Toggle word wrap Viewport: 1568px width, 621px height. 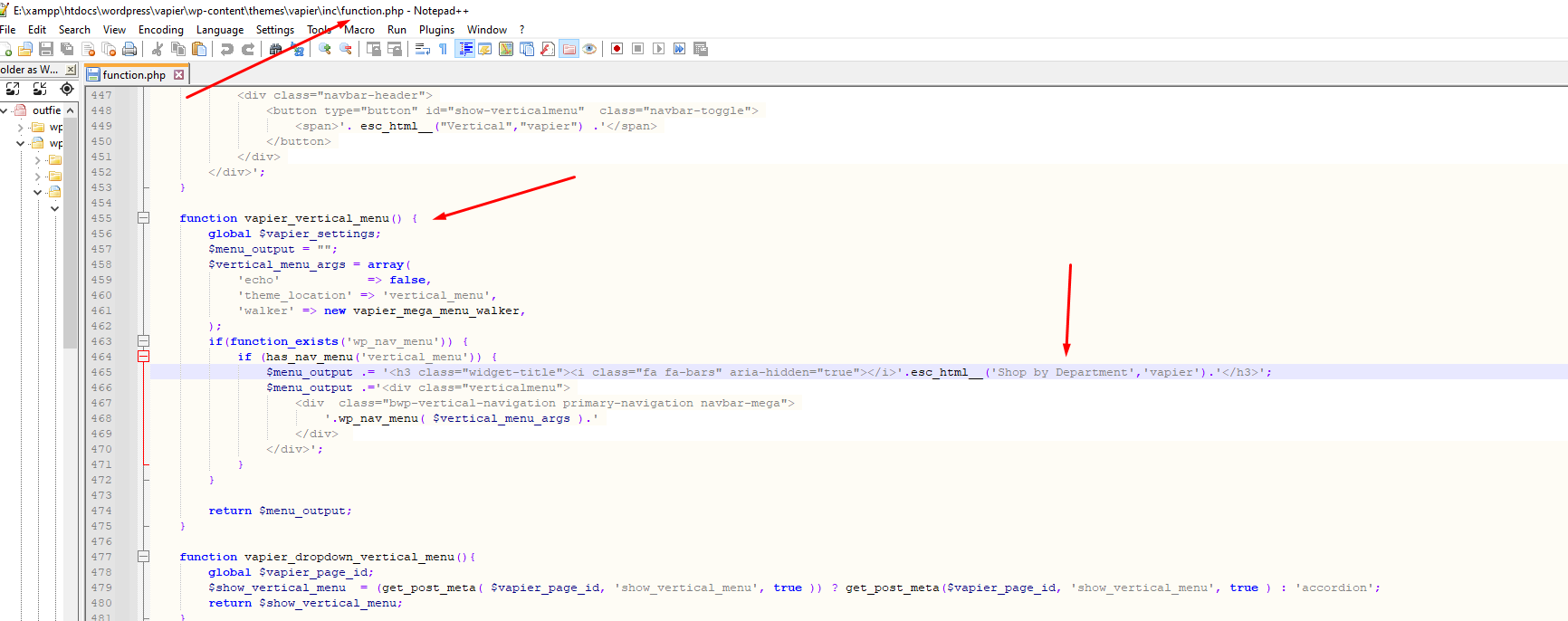423,49
